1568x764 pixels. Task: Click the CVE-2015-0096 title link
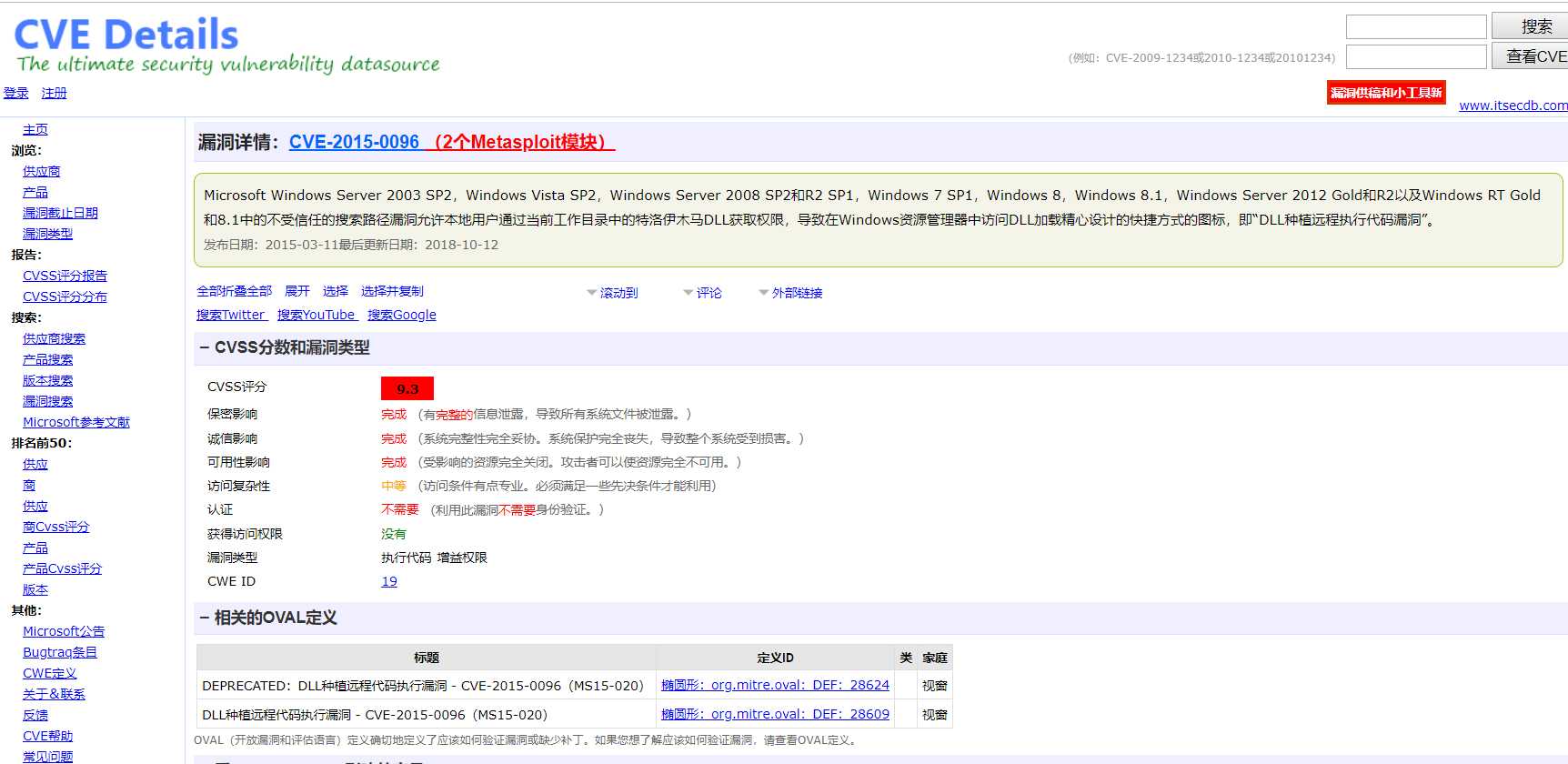[354, 142]
